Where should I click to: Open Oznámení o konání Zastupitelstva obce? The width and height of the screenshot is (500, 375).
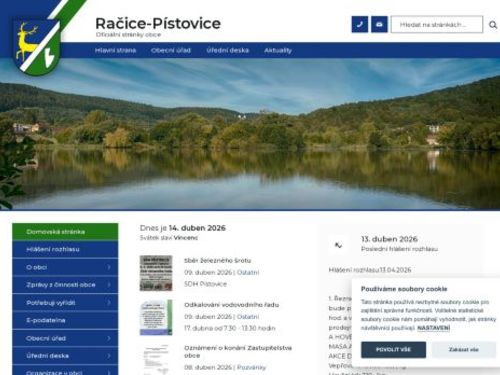(238, 352)
